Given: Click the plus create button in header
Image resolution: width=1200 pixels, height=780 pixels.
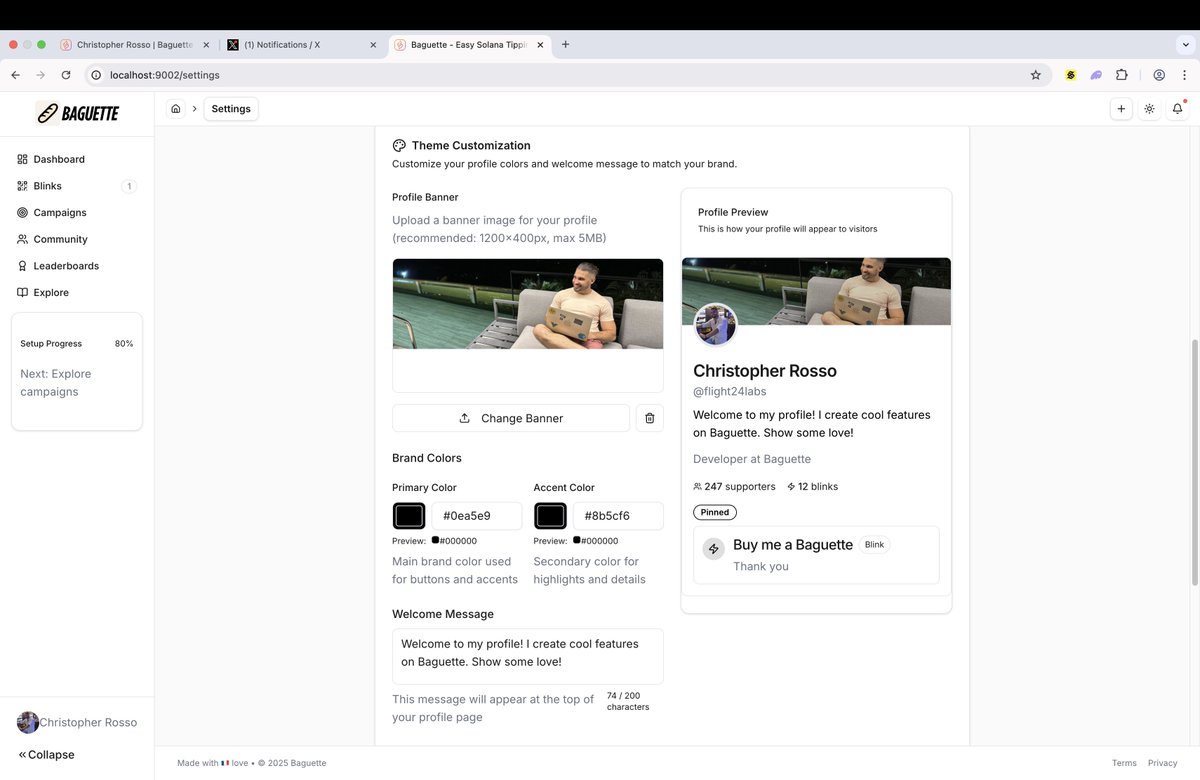Looking at the screenshot, I should click(x=1121, y=109).
